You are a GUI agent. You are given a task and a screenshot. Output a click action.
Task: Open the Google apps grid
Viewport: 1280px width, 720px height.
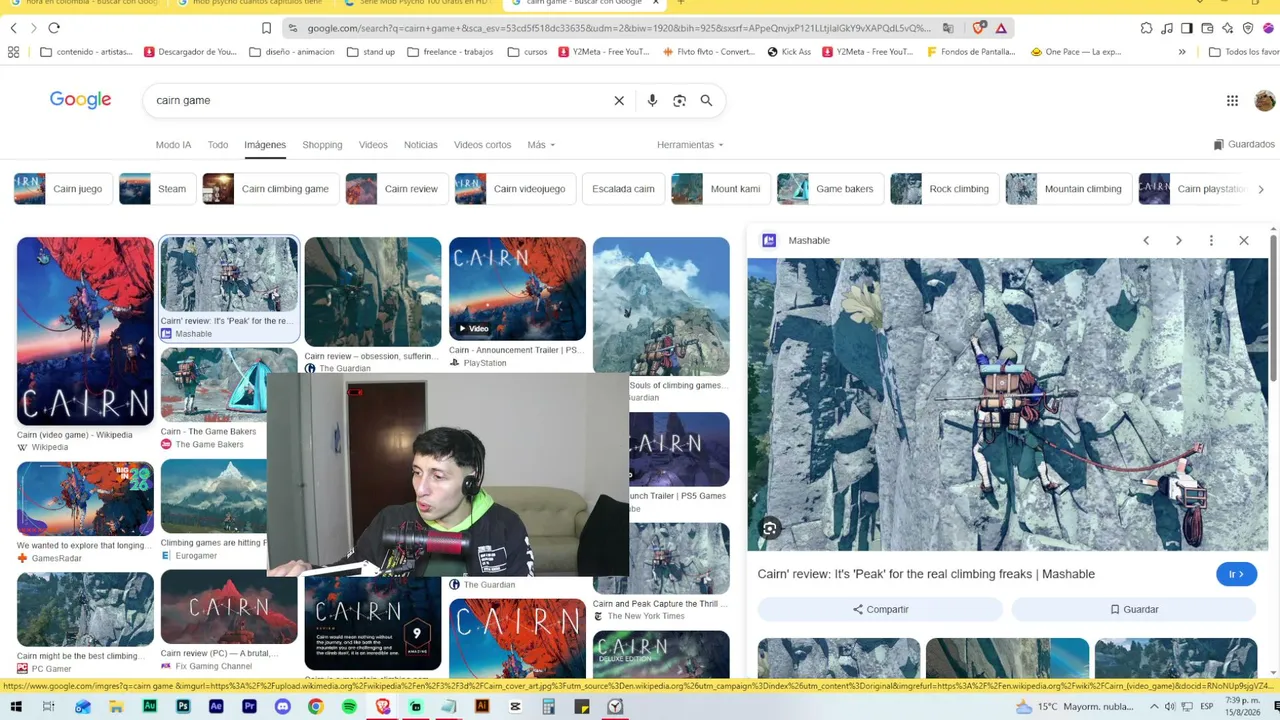(x=1232, y=100)
